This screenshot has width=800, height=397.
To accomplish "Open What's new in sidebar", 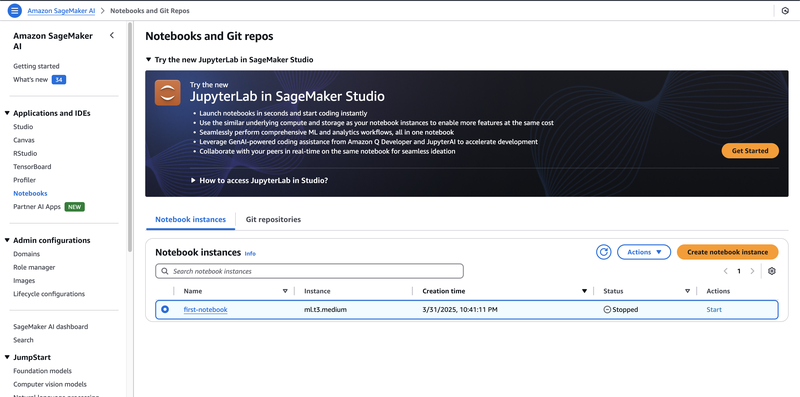I will [31, 80].
